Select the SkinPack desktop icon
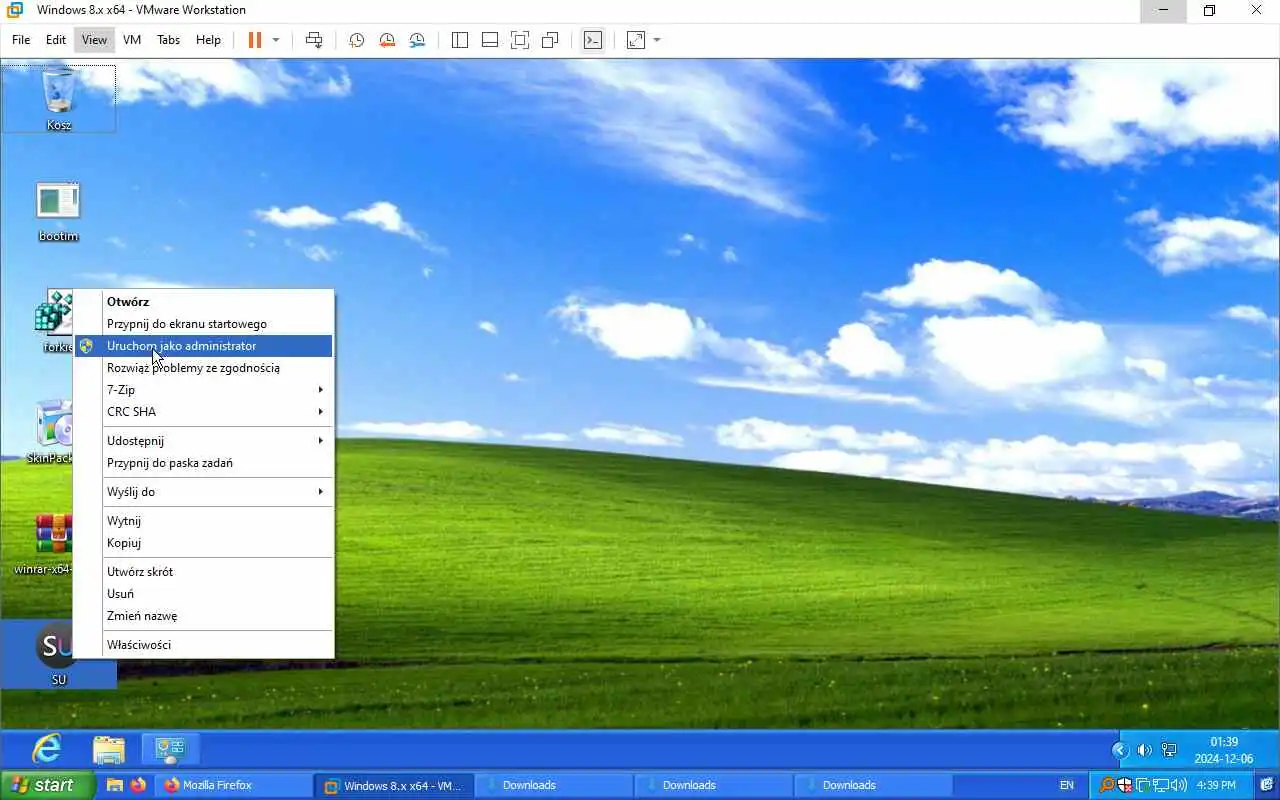 52,432
